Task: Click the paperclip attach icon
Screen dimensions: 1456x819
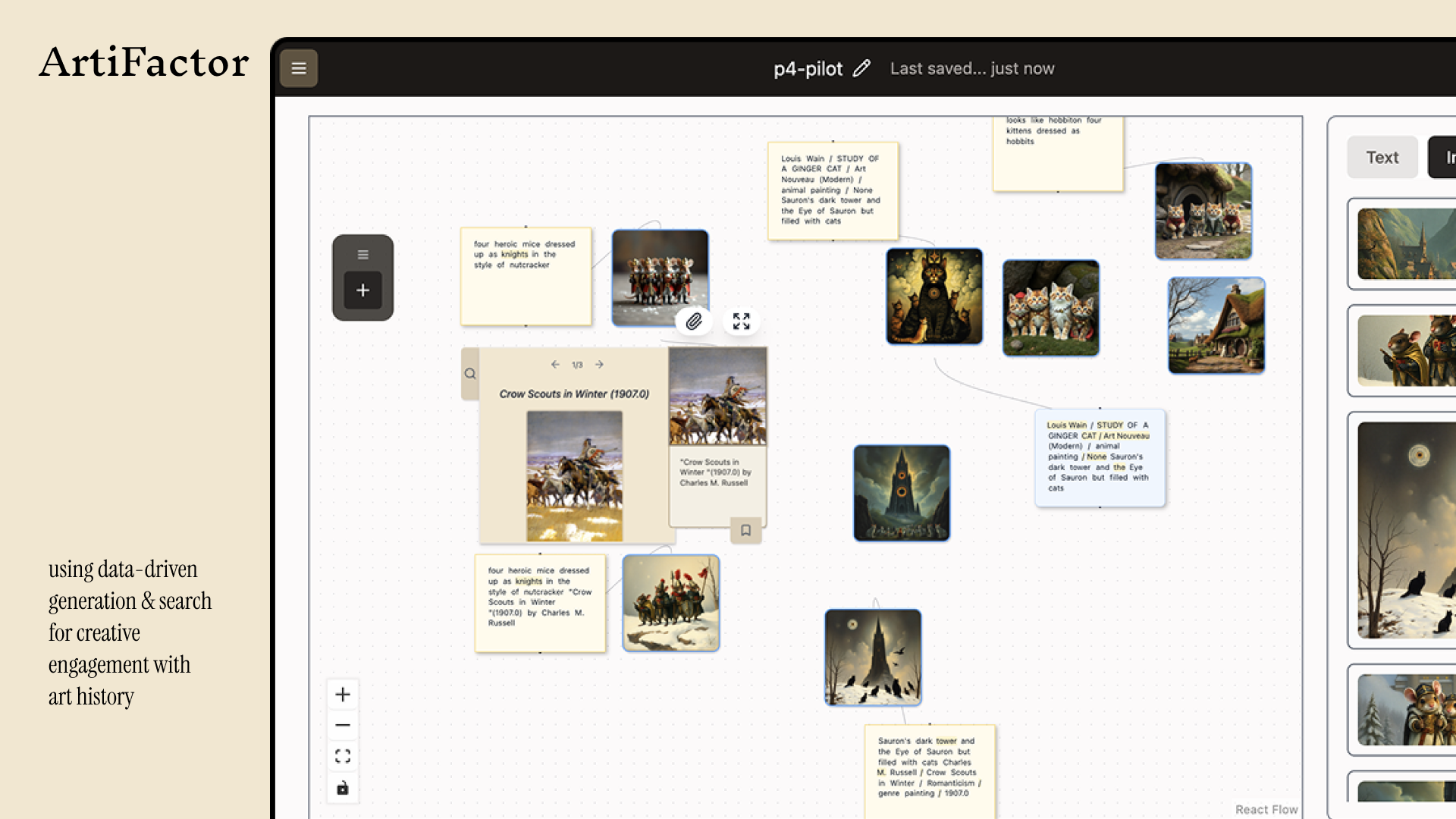Action: [x=694, y=322]
